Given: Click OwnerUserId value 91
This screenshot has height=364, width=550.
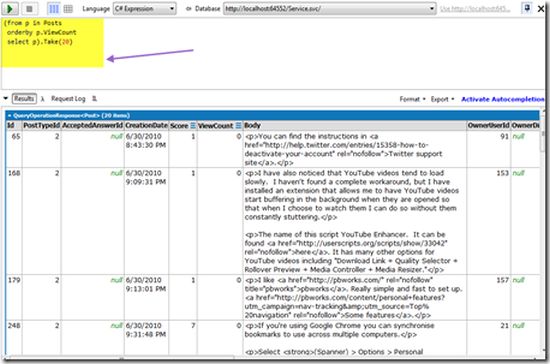Looking at the screenshot, I should tap(504, 136).
